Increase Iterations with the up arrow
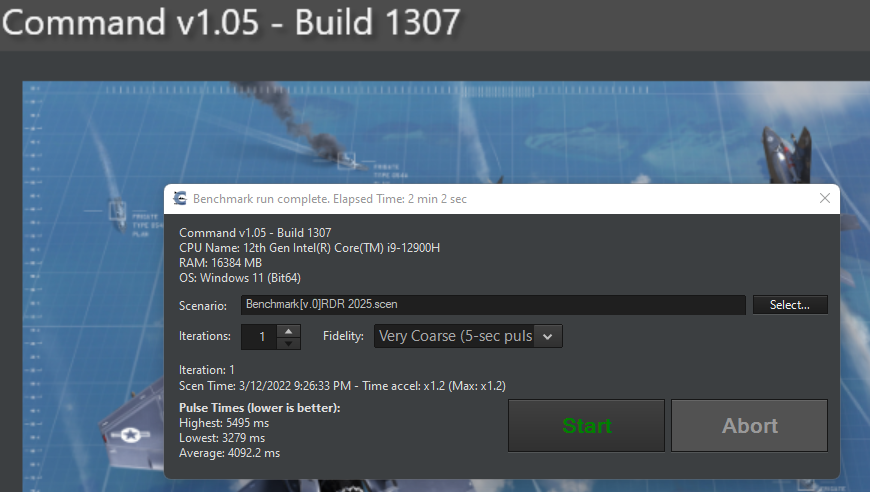The height and width of the screenshot is (492, 870). pos(289,331)
